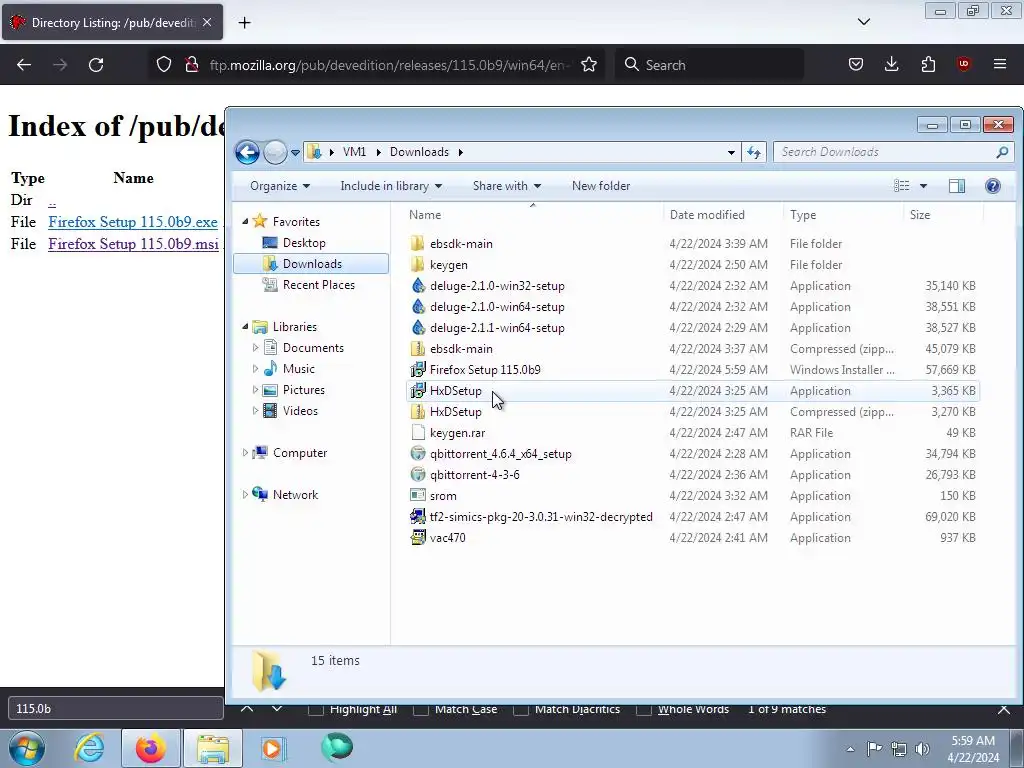Viewport: 1024px width, 768px height.
Task: Open recent pages dropdown in Explorer
Action: (295, 153)
